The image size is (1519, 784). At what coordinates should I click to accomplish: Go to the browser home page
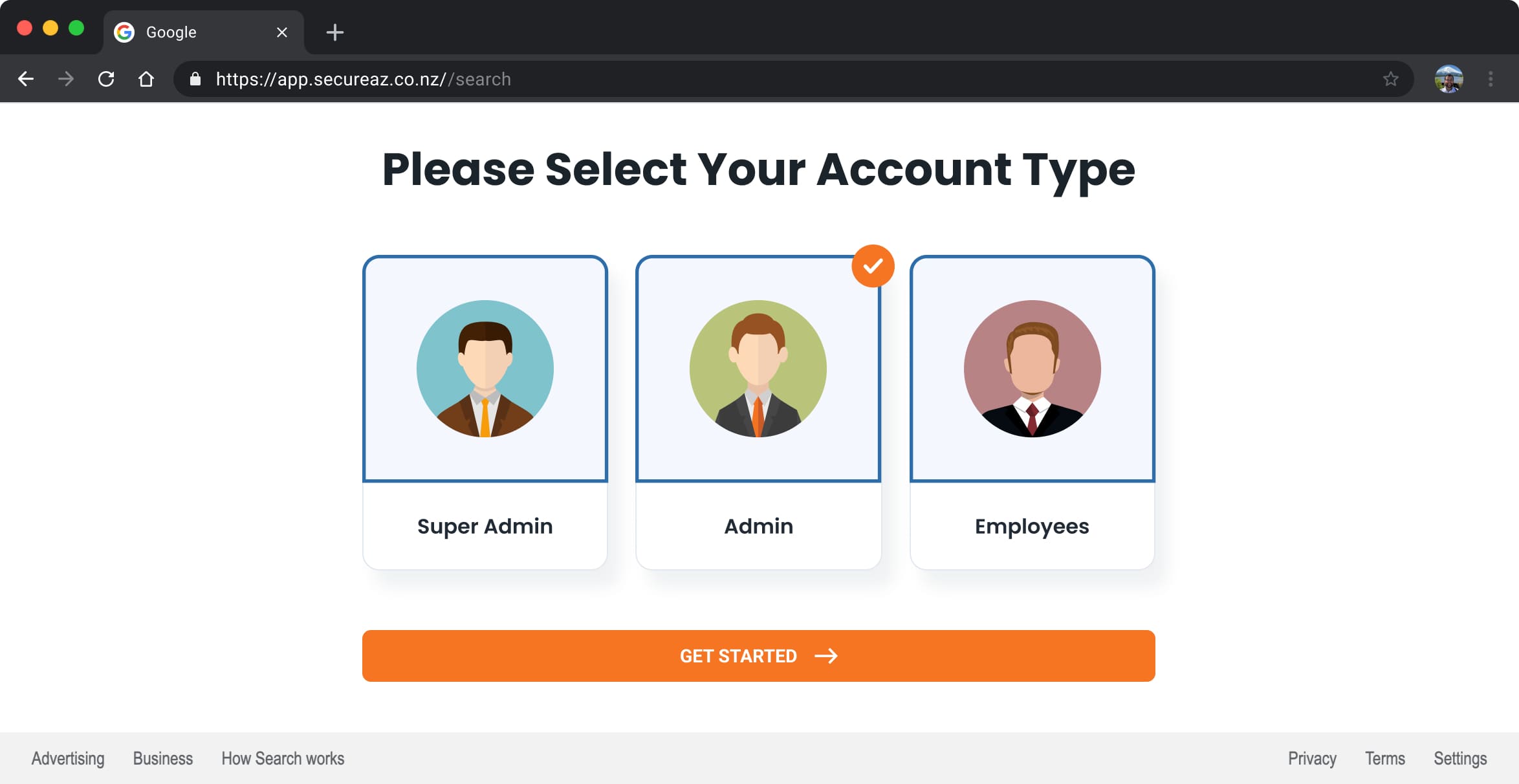click(146, 79)
